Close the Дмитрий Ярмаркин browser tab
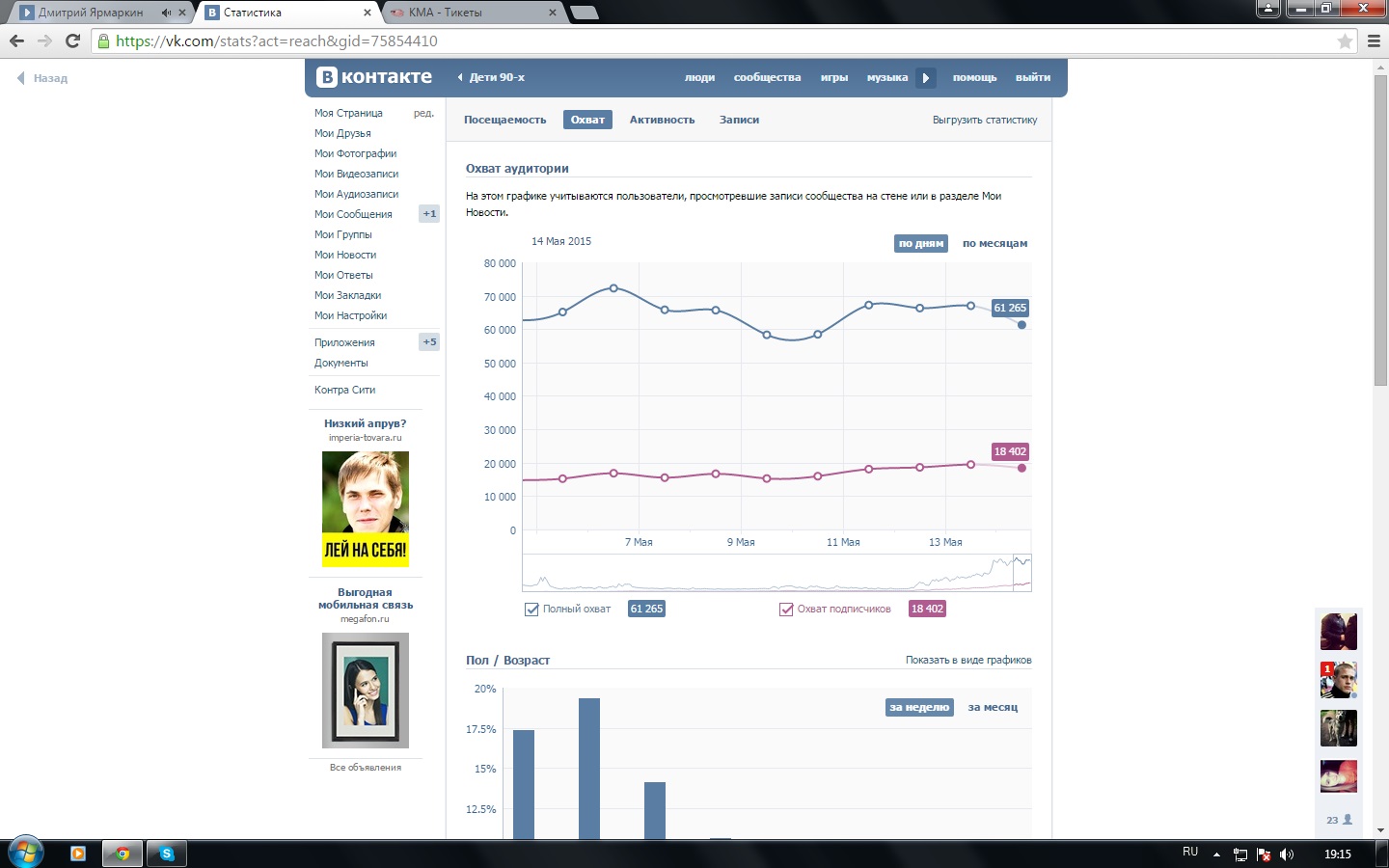This screenshot has height=868, width=1389. [x=181, y=13]
